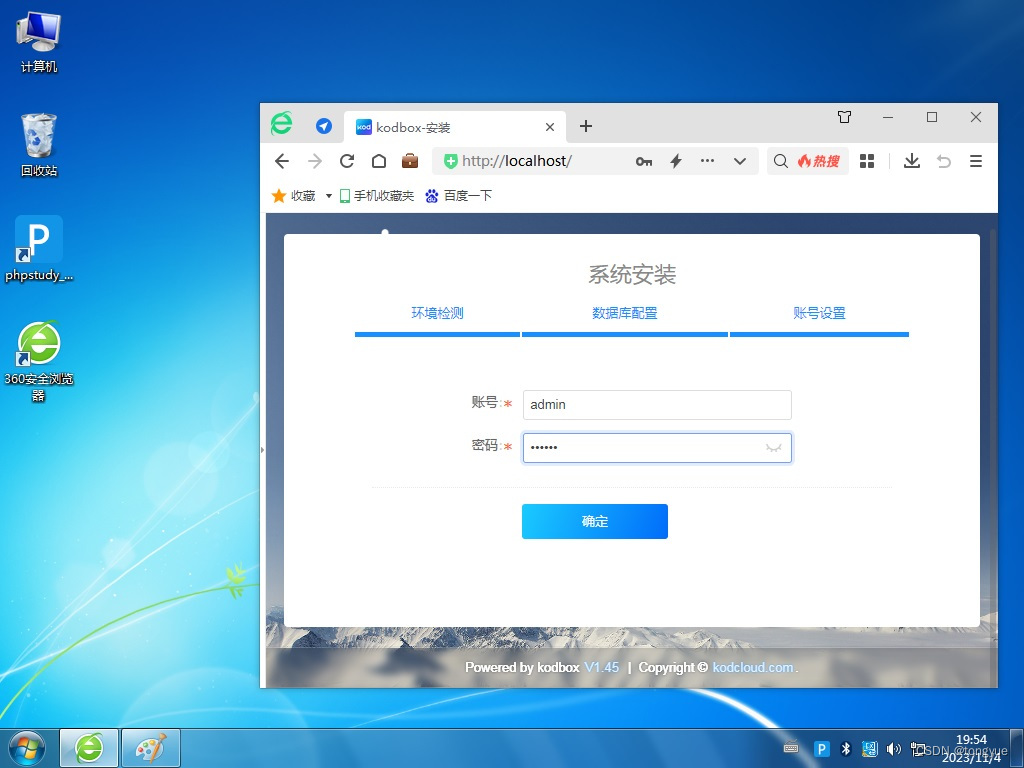The height and width of the screenshot is (768, 1024).
Task: Click the green shield icon in address bar
Action: point(451,161)
